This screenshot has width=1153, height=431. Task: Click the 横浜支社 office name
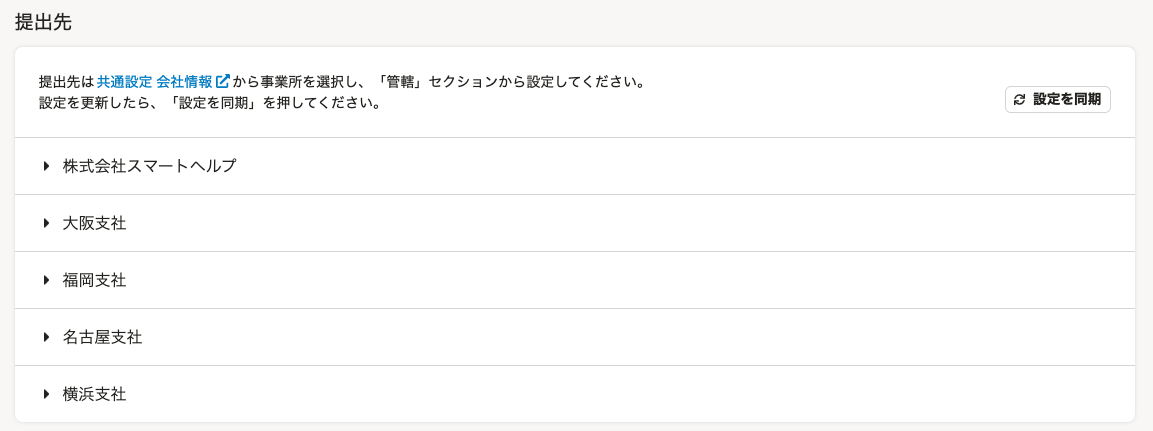[95, 394]
